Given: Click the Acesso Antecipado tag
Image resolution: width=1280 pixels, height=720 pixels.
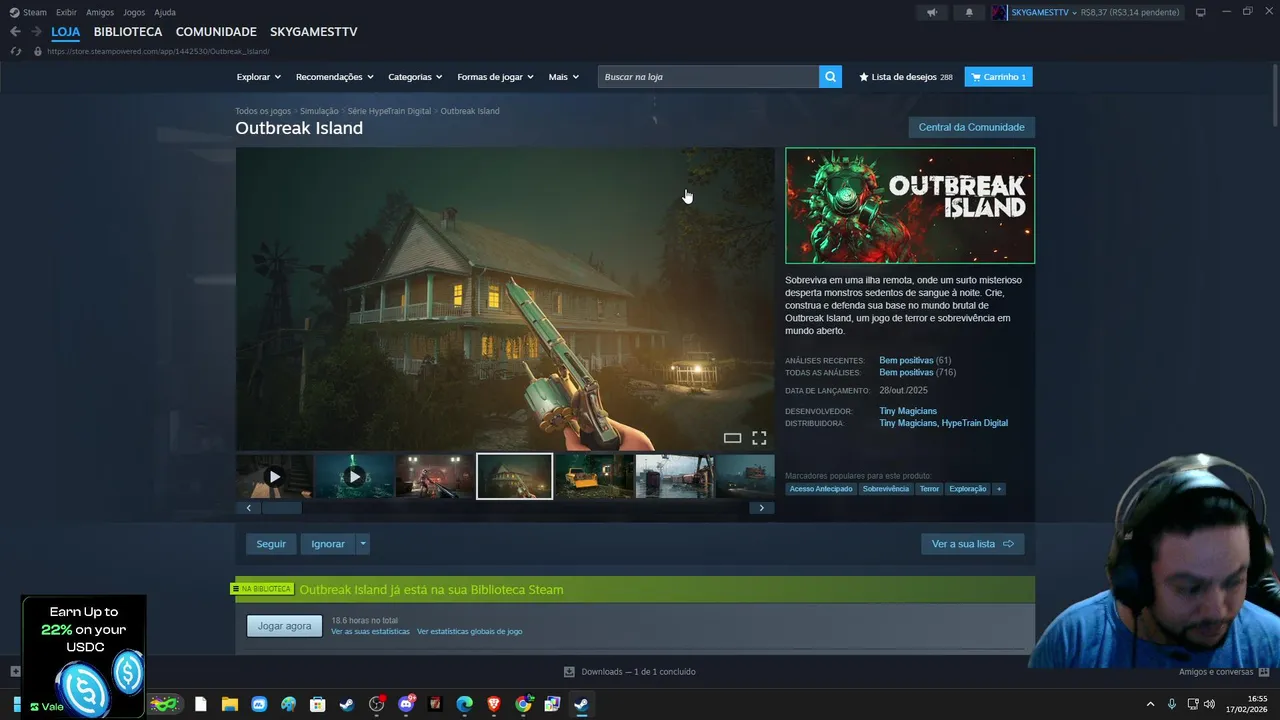Looking at the screenshot, I should point(821,489).
